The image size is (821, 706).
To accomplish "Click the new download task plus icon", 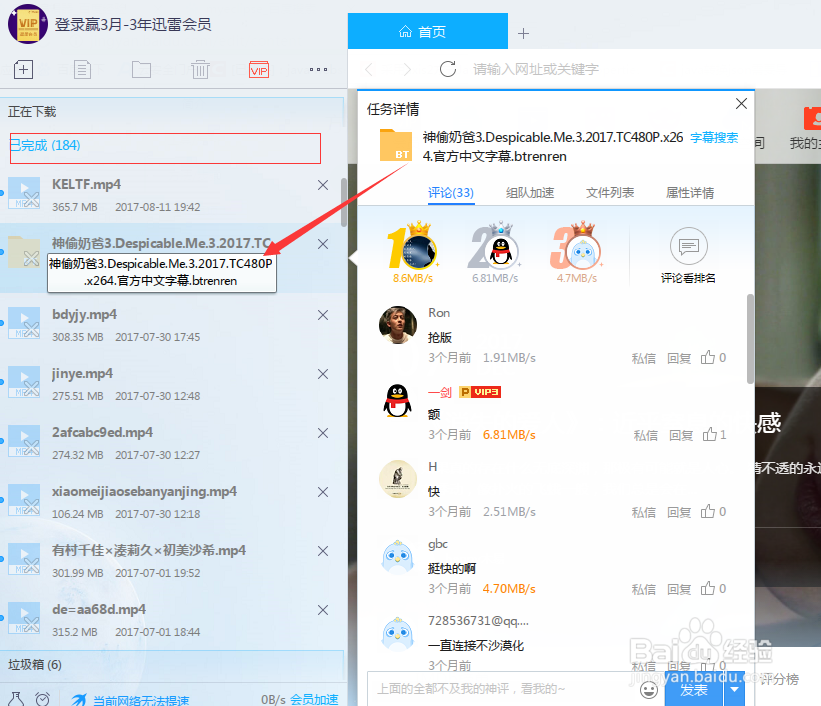I will pos(24,69).
